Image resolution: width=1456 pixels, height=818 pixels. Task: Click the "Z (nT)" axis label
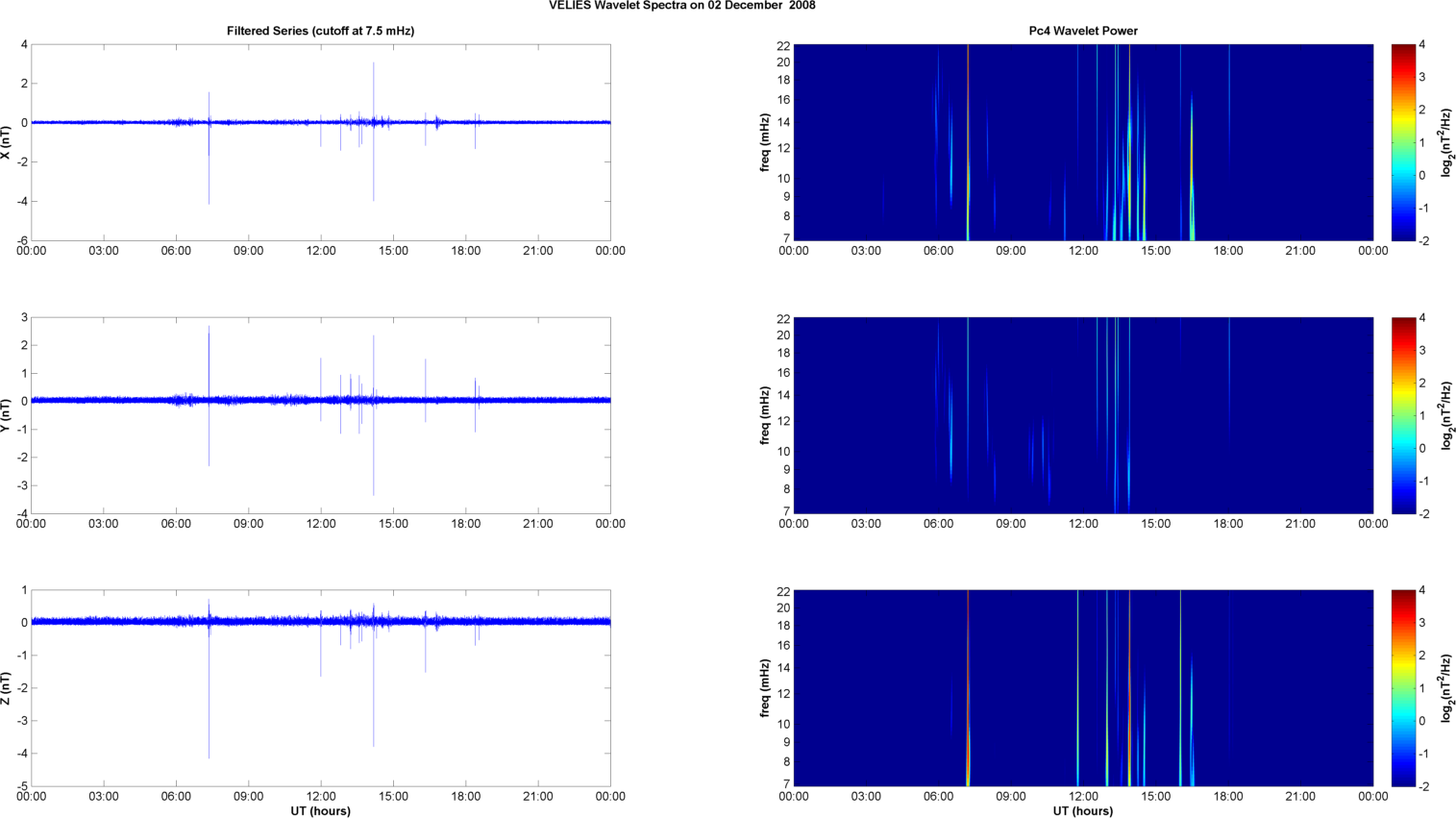6,688
